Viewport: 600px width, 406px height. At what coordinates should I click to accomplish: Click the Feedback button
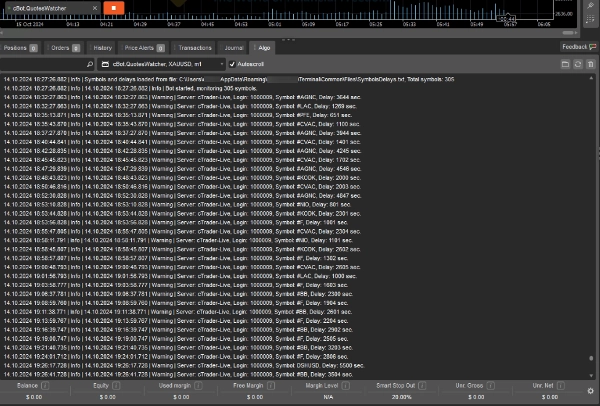coord(574,46)
